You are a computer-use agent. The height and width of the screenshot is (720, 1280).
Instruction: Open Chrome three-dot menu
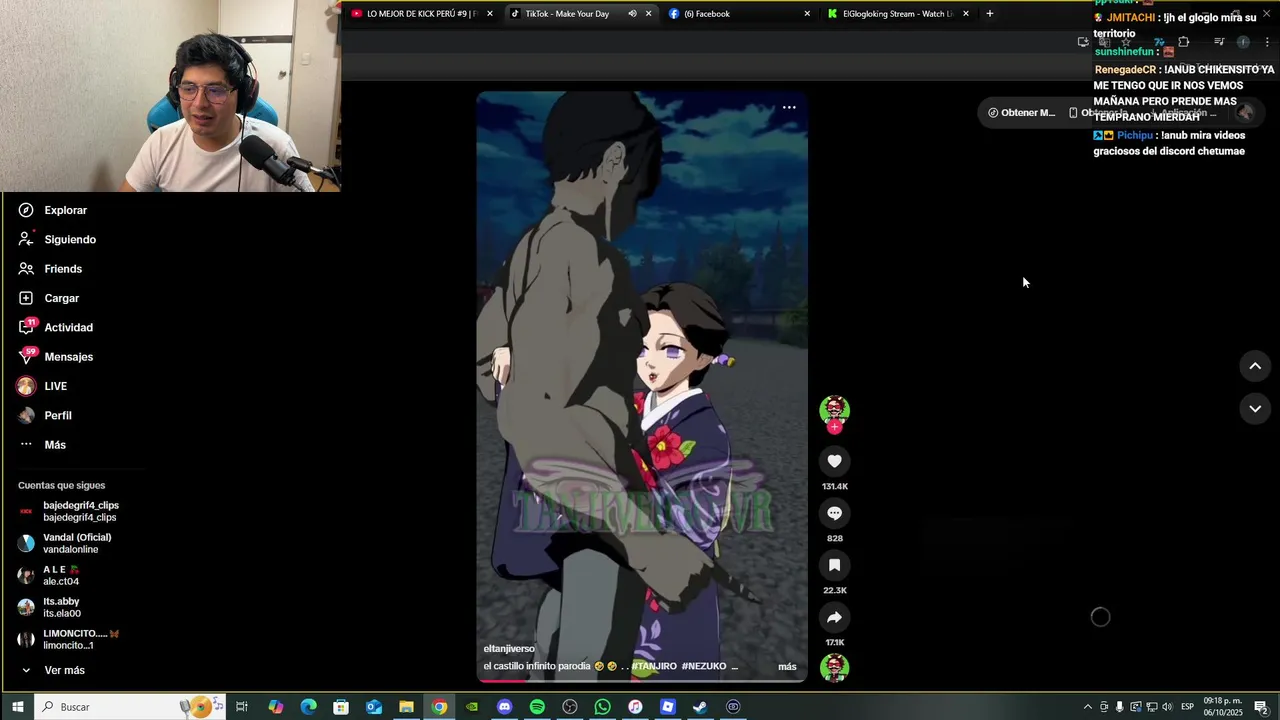tap(1267, 42)
